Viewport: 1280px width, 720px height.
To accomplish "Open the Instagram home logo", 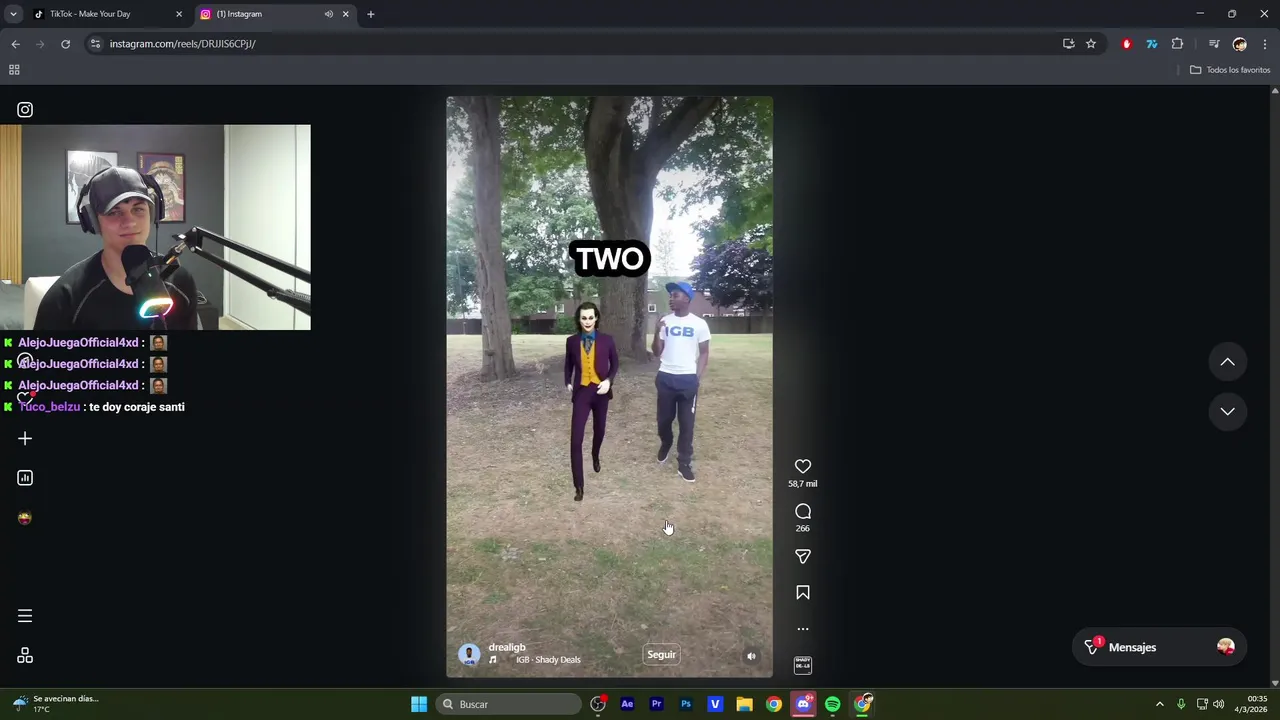I will coord(25,110).
